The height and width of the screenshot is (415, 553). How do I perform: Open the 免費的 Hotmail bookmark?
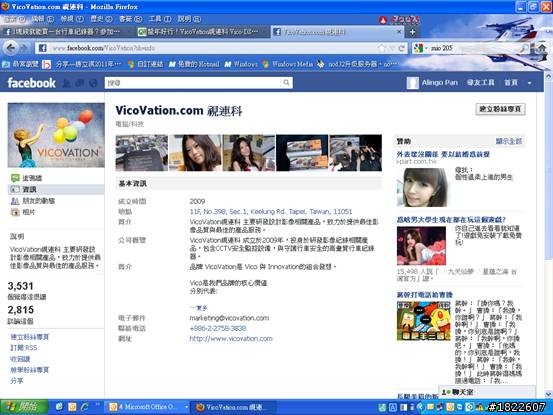point(194,64)
